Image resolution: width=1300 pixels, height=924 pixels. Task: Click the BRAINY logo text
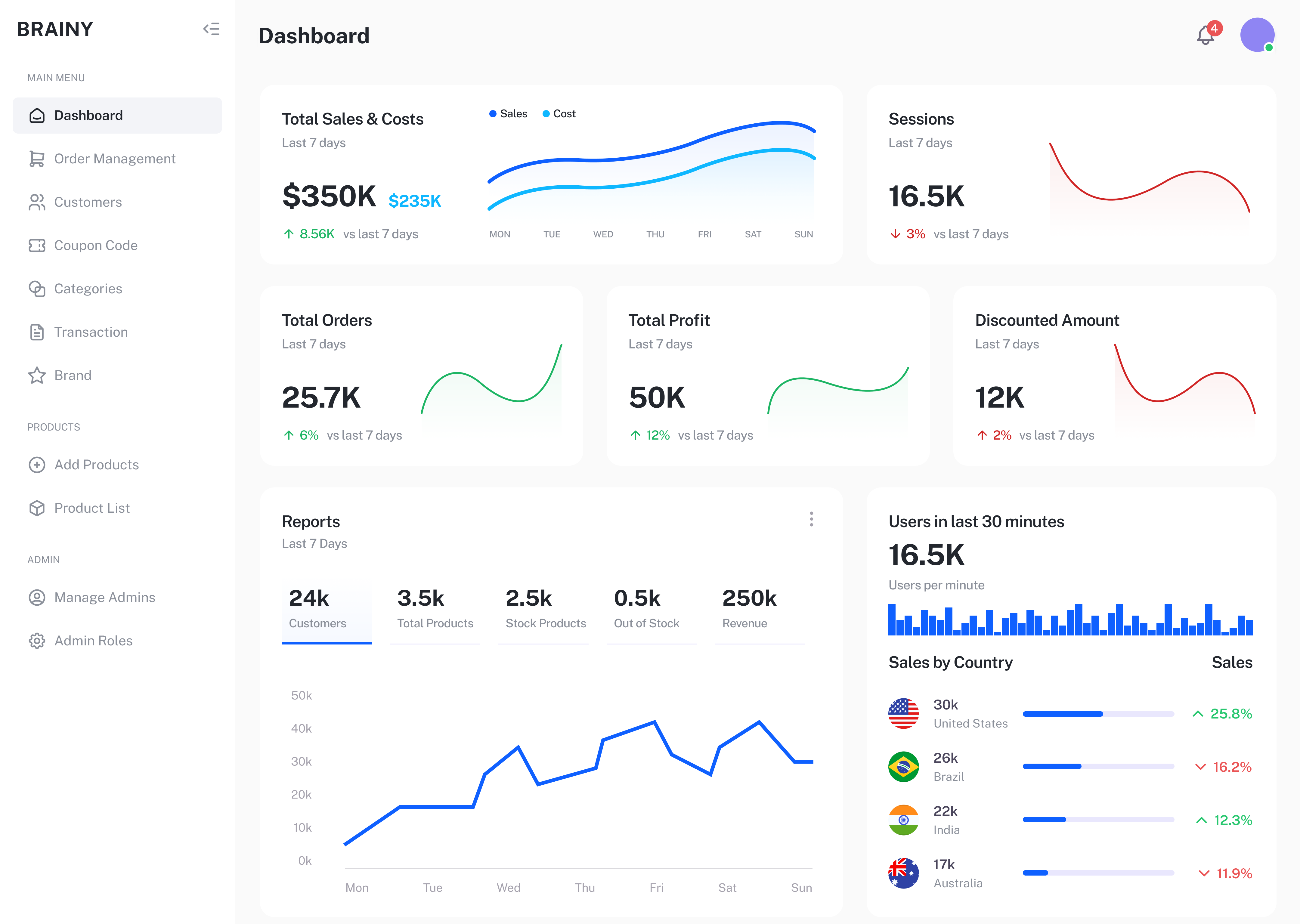tap(54, 29)
